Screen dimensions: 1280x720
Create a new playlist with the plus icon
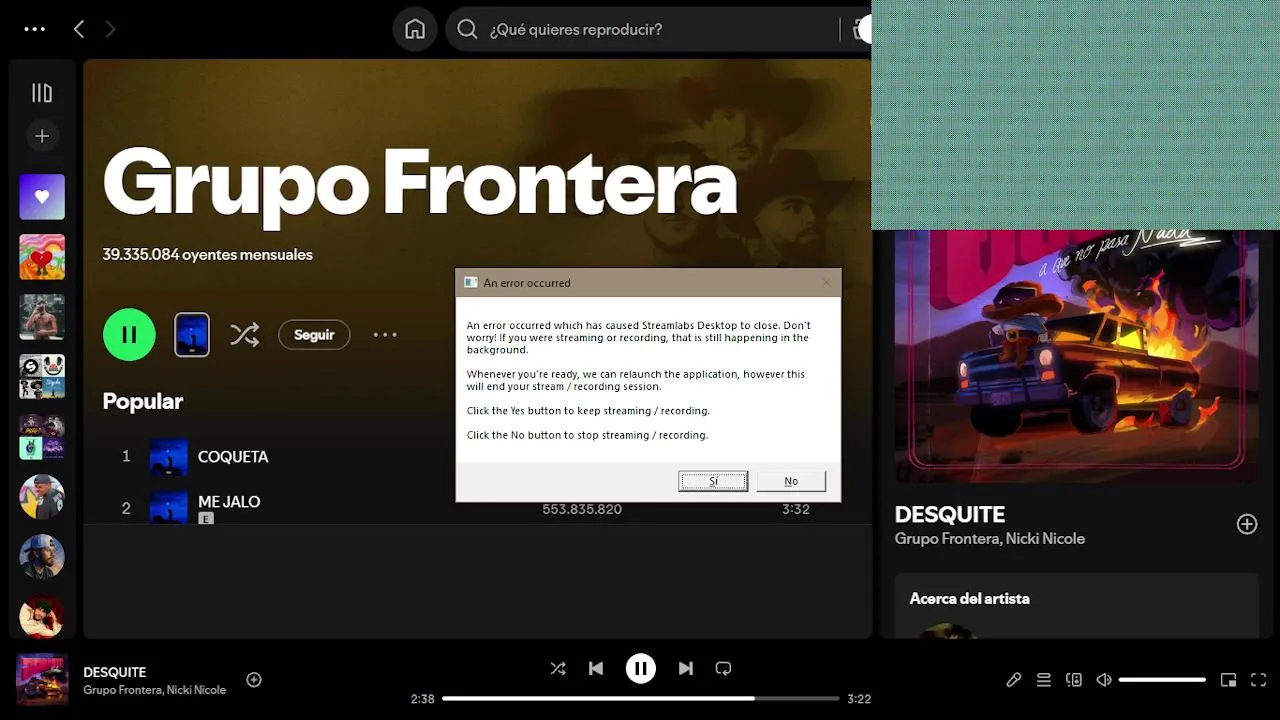(42, 136)
